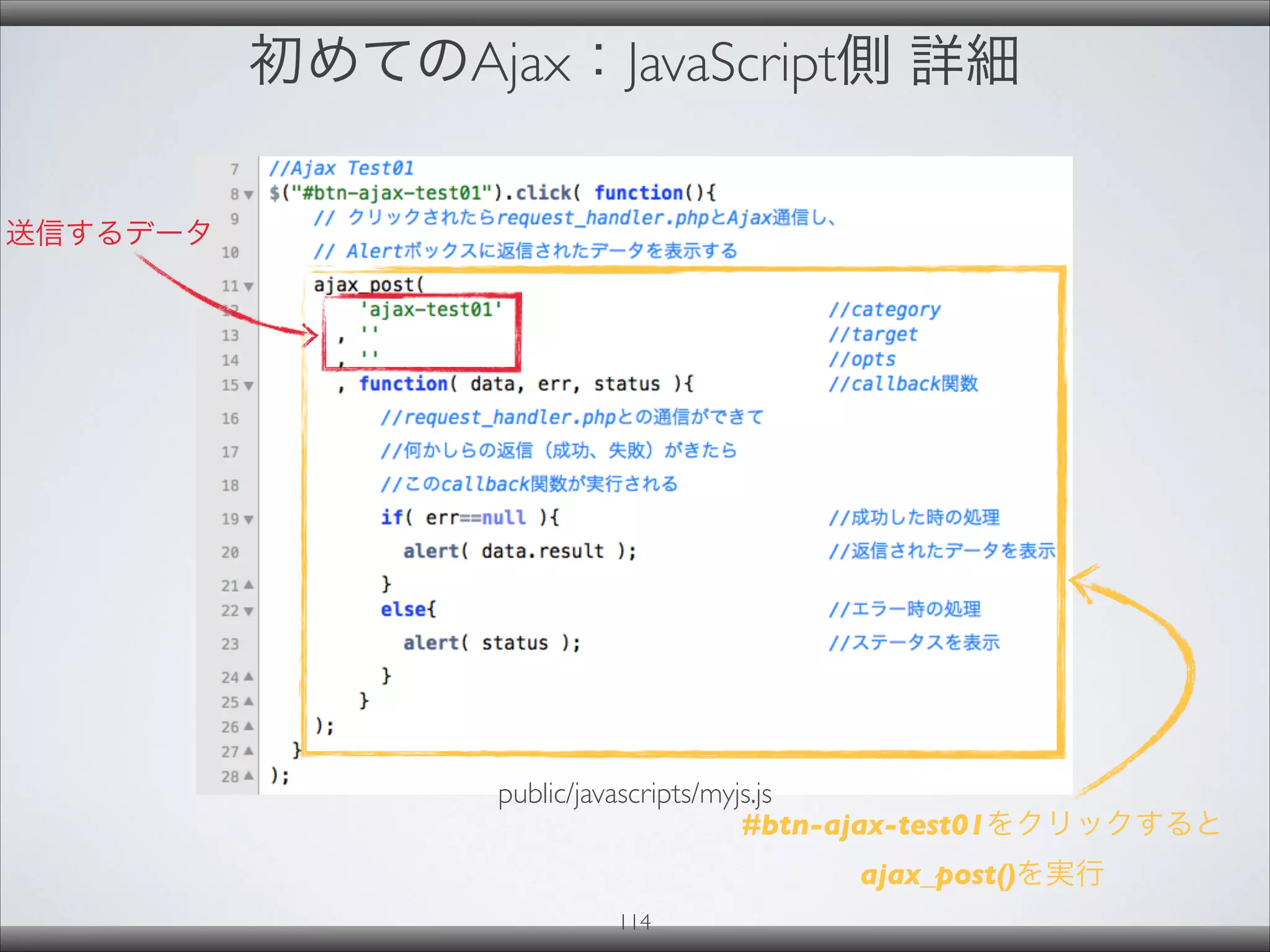The width and height of the screenshot is (1270, 952).
Task: Click the '//ステータスを表示' comment
Action: coord(914,643)
